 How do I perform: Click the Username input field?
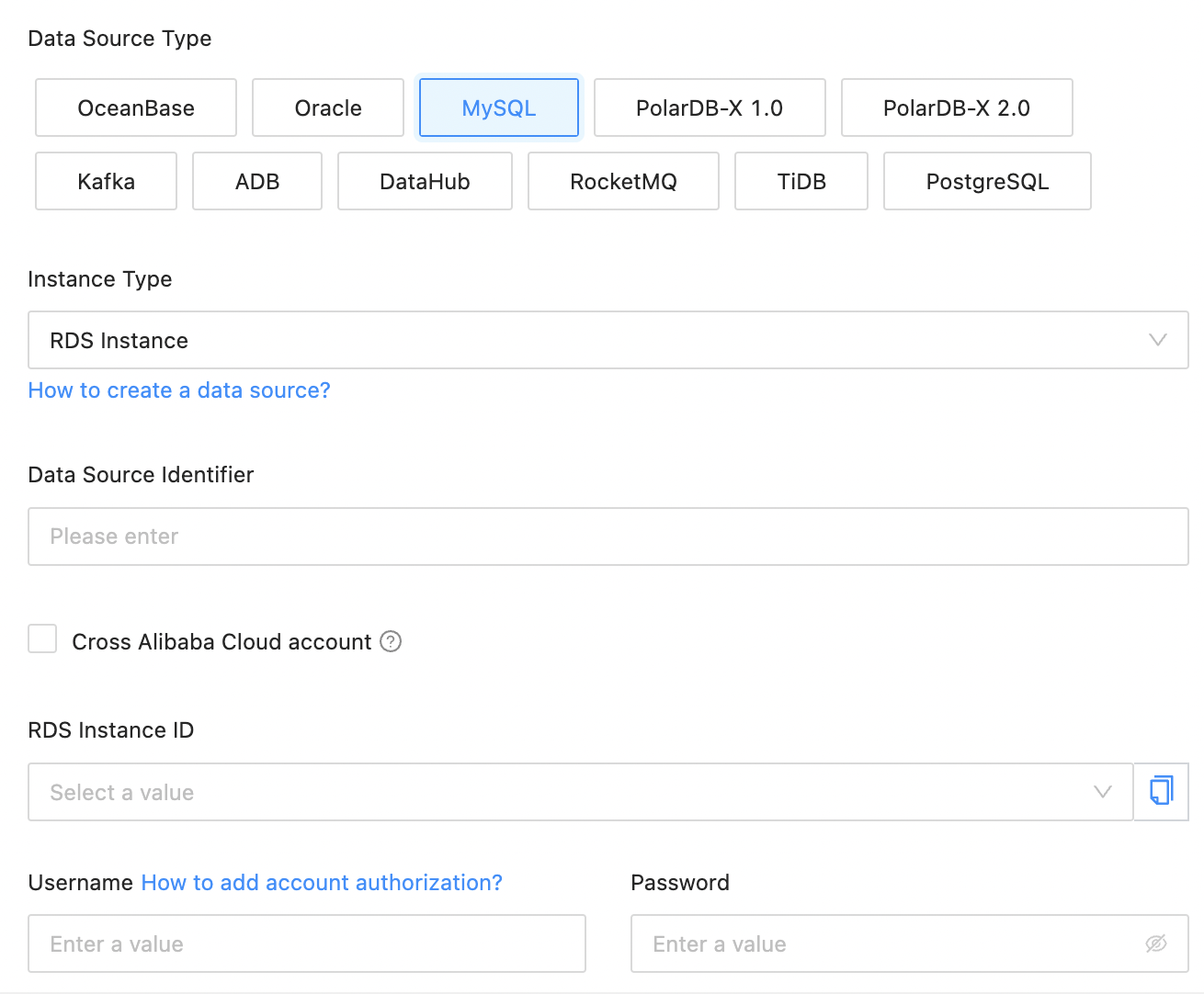coord(306,943)
